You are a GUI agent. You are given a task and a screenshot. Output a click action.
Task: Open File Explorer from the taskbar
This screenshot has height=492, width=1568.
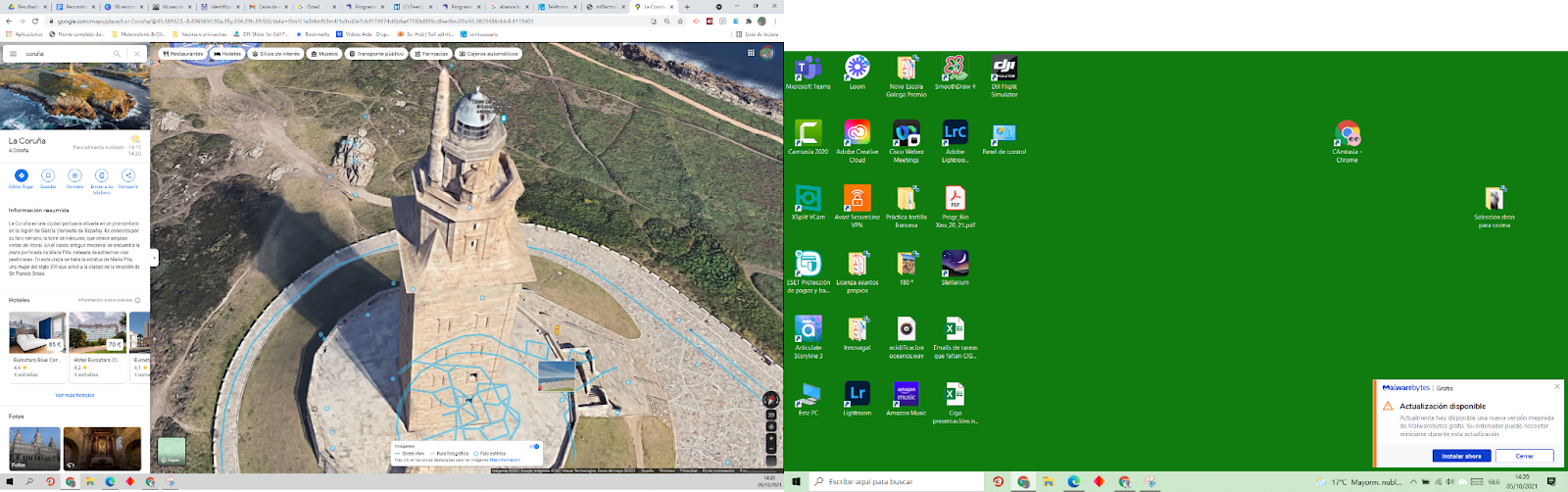click(x=1049, y=482)
